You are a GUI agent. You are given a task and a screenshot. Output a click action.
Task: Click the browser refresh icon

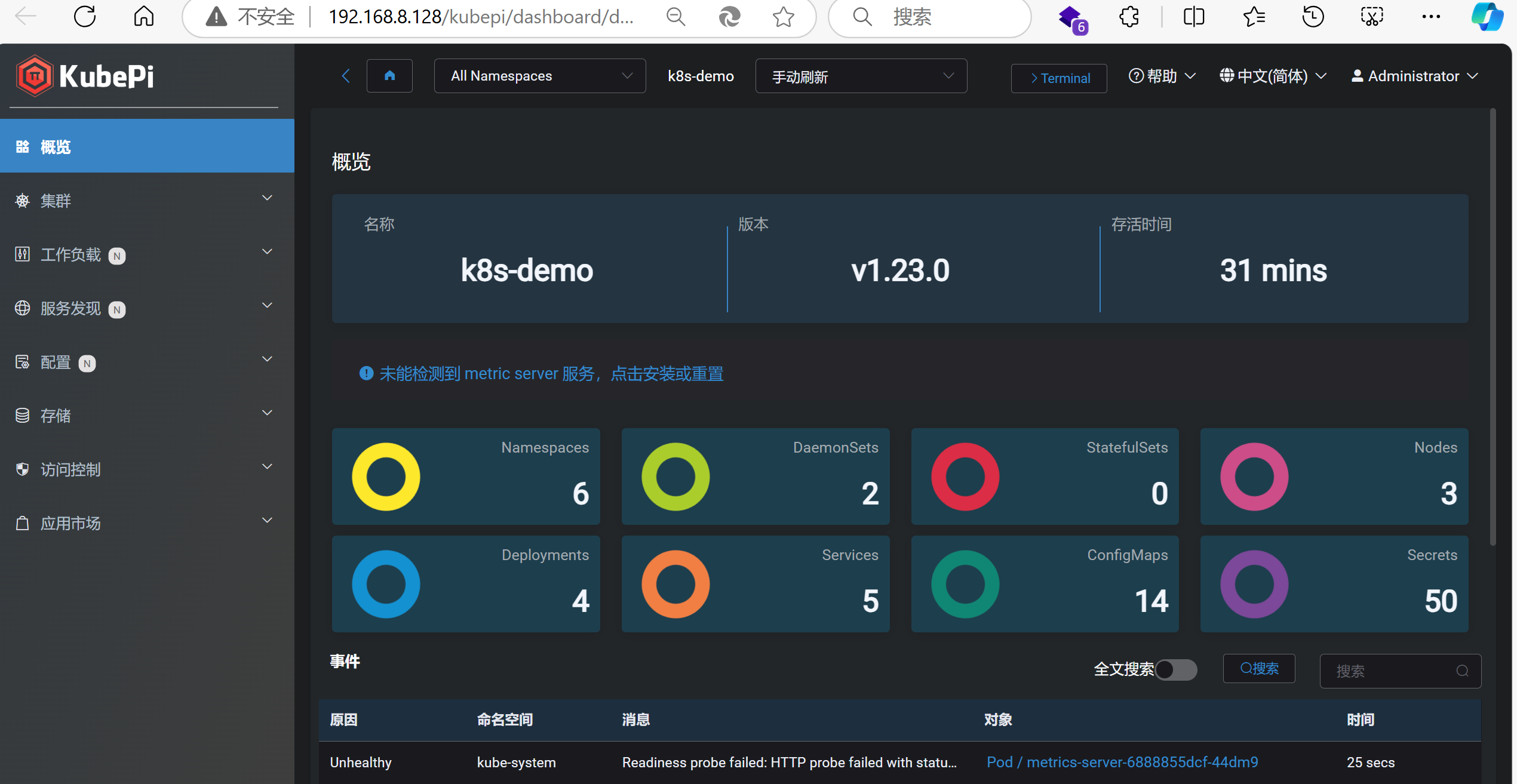(x=85, y=17)
